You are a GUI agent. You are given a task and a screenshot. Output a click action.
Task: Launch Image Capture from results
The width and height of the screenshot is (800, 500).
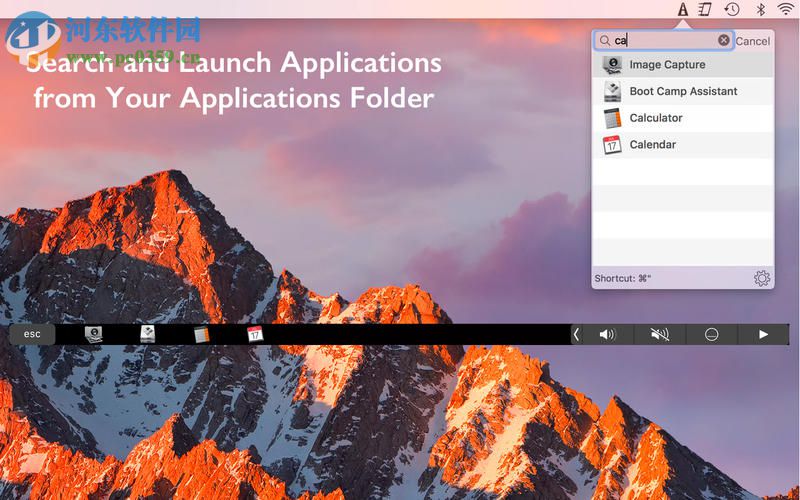pyautogui.click(x=683, y=65)
